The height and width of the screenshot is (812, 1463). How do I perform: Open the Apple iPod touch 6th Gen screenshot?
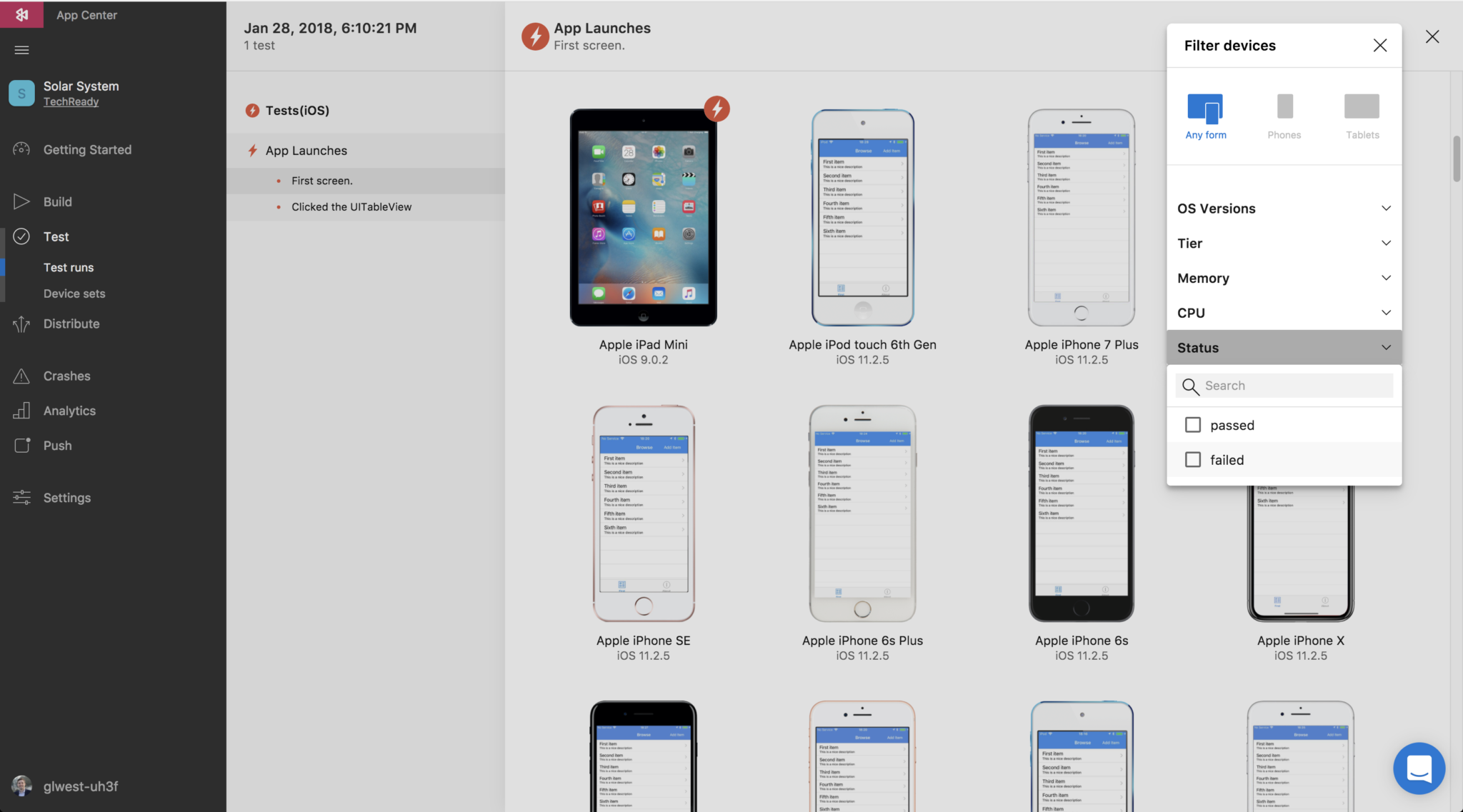click(862, 217)
